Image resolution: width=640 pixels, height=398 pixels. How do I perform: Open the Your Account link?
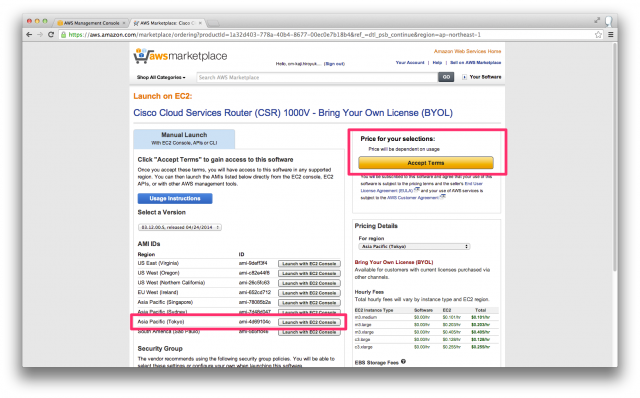410,62
